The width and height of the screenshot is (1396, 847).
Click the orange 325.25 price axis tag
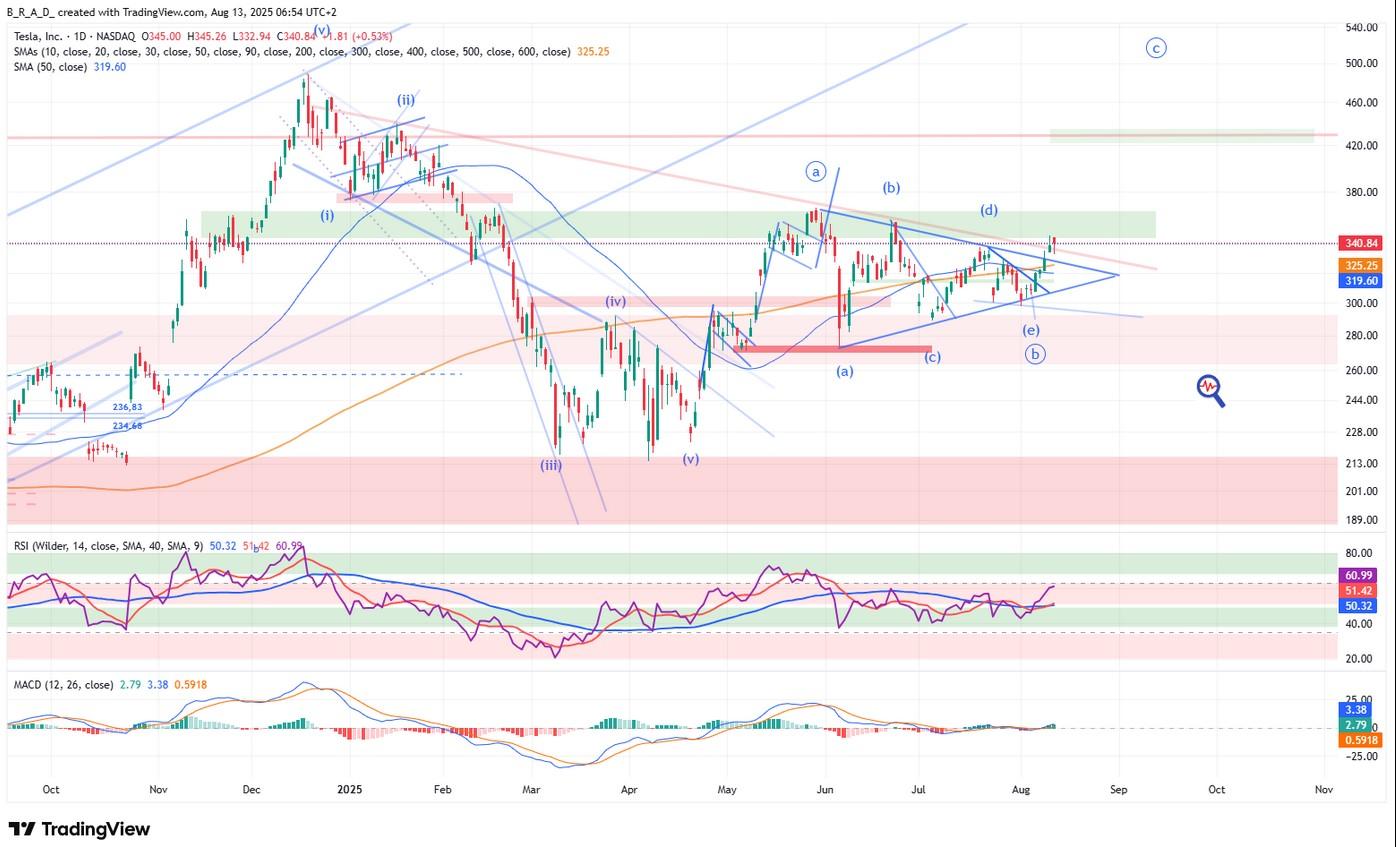[x=1361, y=266]
